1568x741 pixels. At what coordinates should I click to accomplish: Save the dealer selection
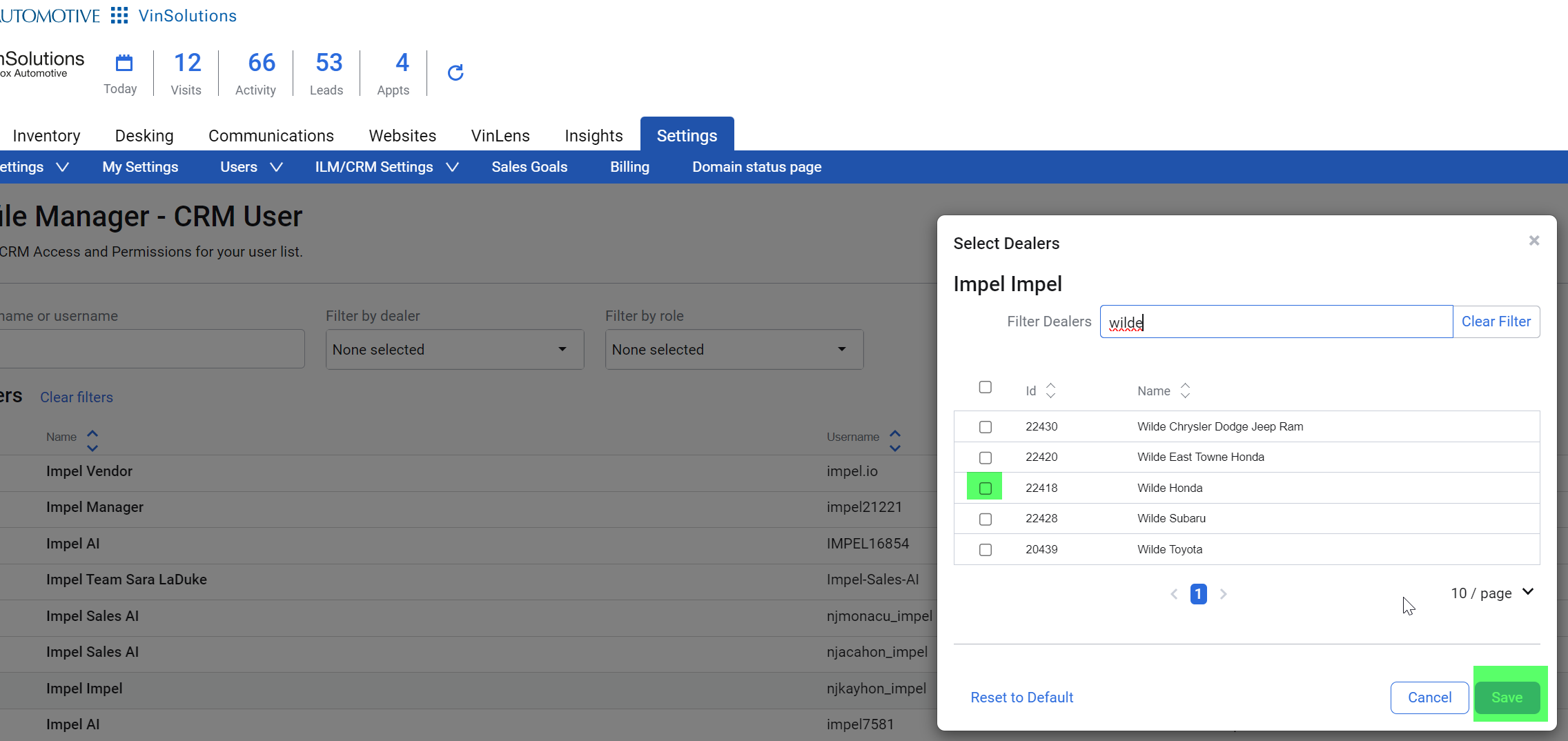(1507, 698)
